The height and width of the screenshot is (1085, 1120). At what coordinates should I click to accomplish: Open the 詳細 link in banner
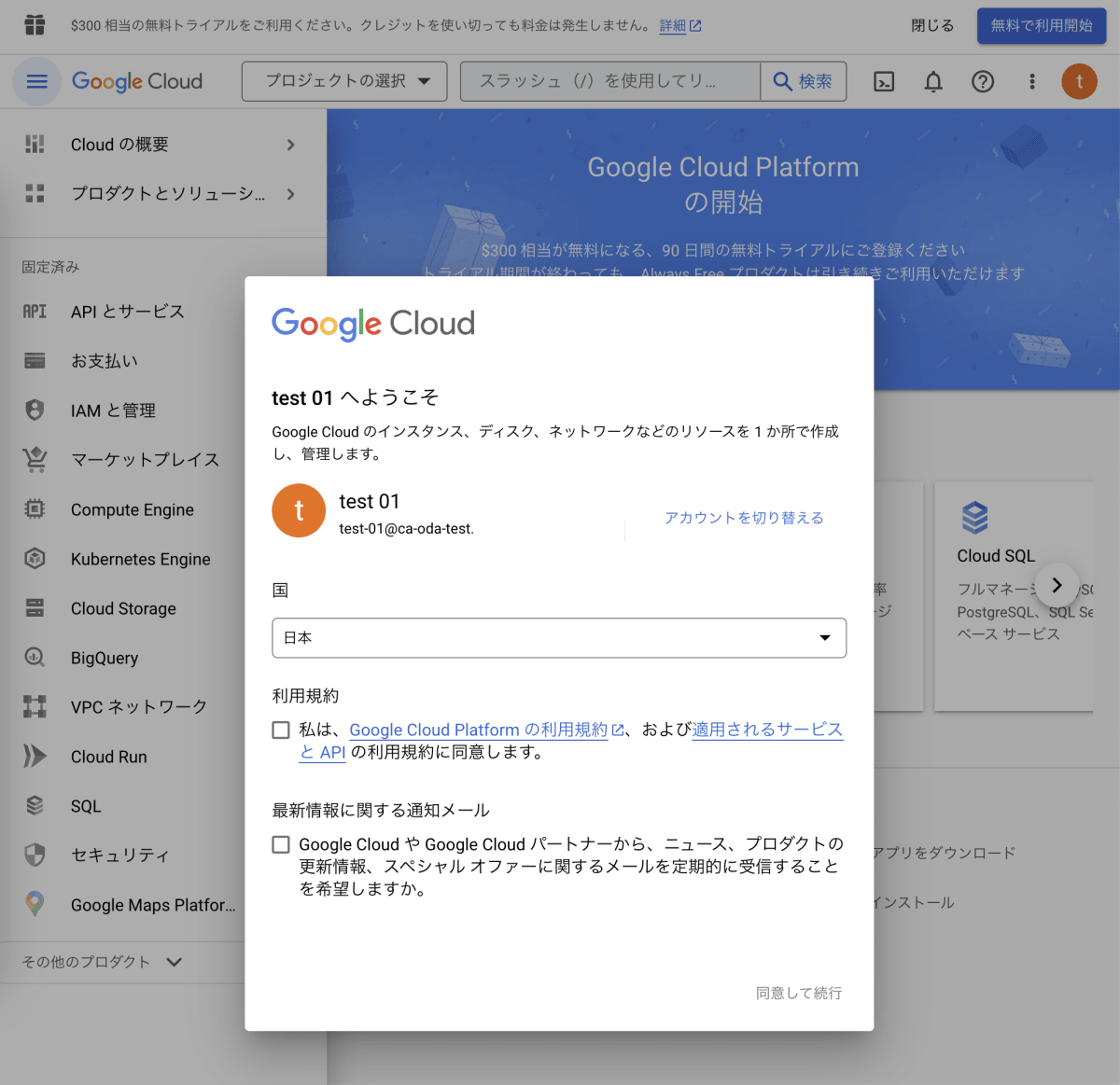pyautogui.click(x=680, y=26)
